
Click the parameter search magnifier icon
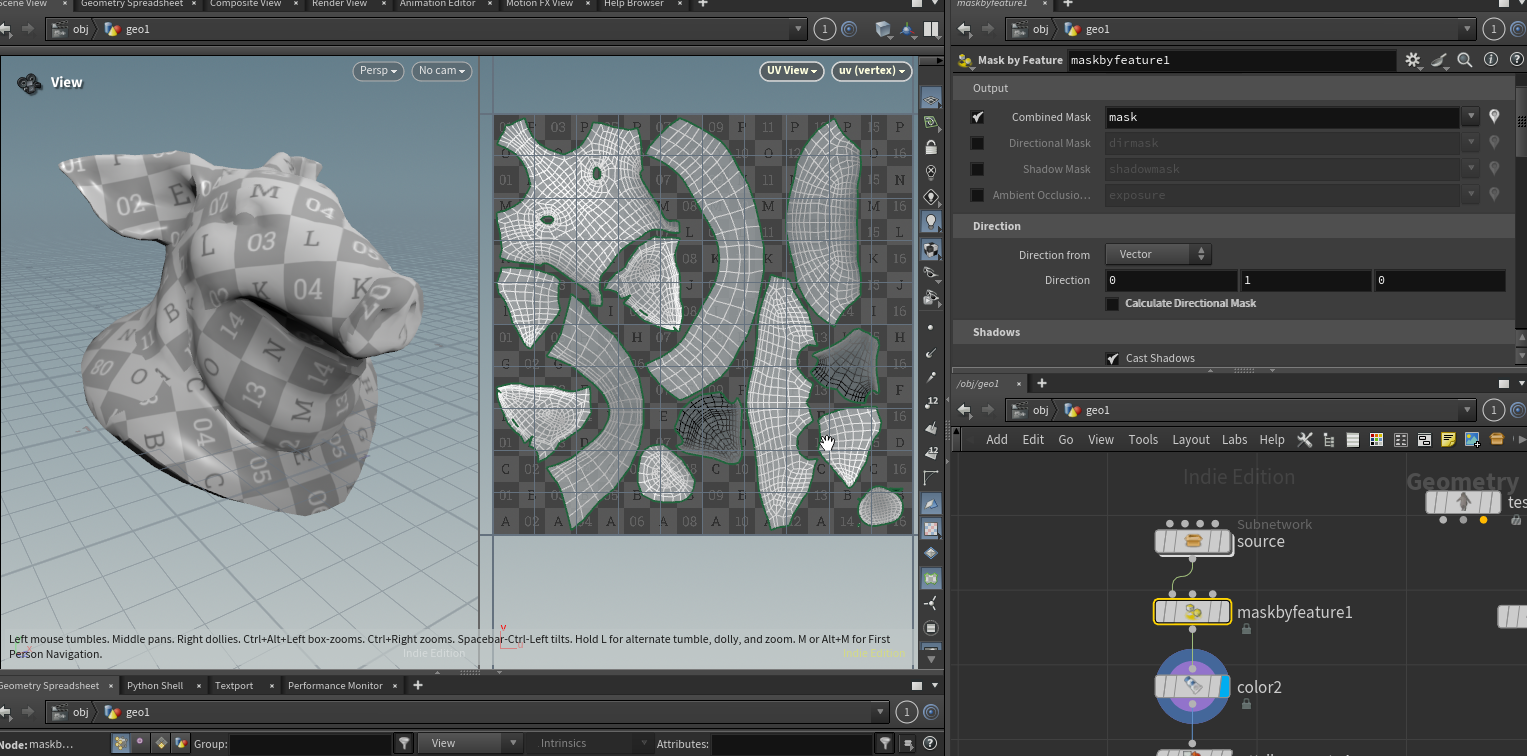[1464, 60]
